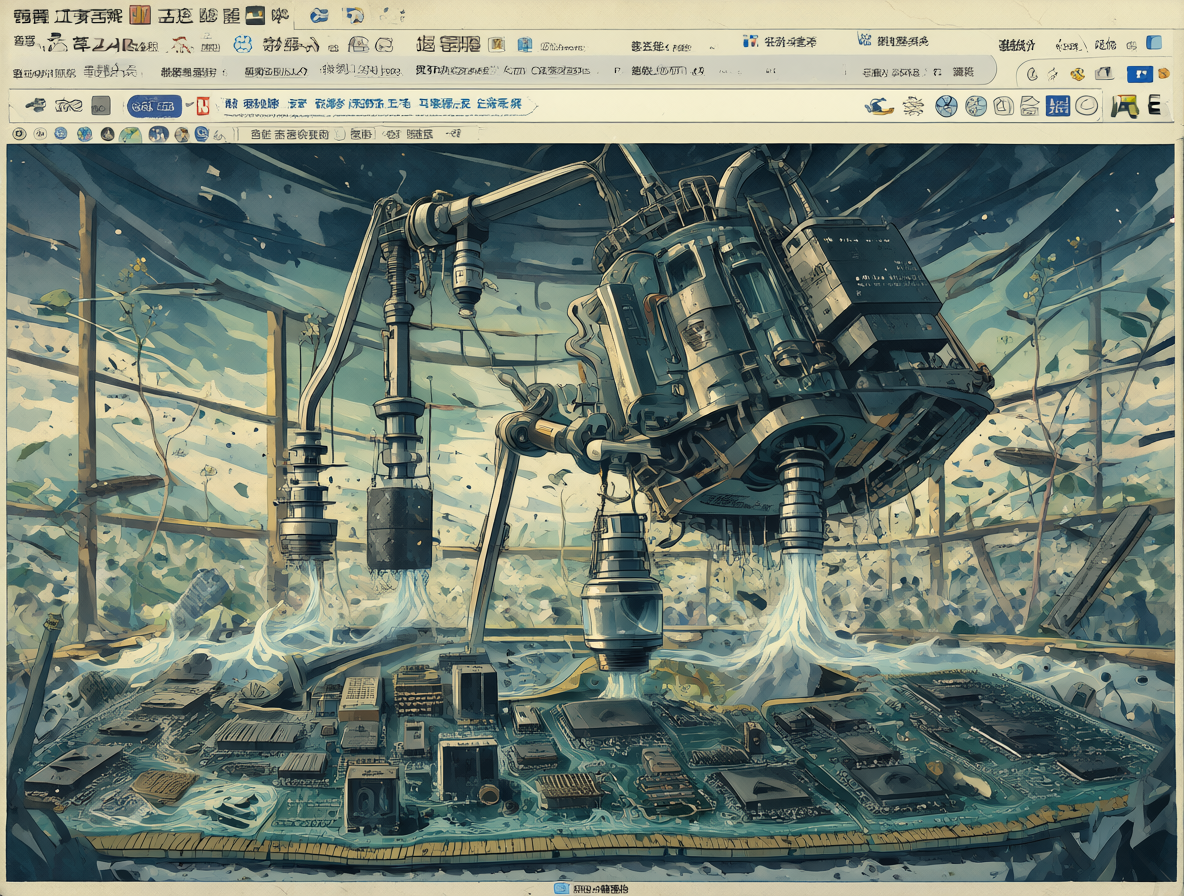Click the blue flower-knot icon in the second row

(x=242, y=45)
